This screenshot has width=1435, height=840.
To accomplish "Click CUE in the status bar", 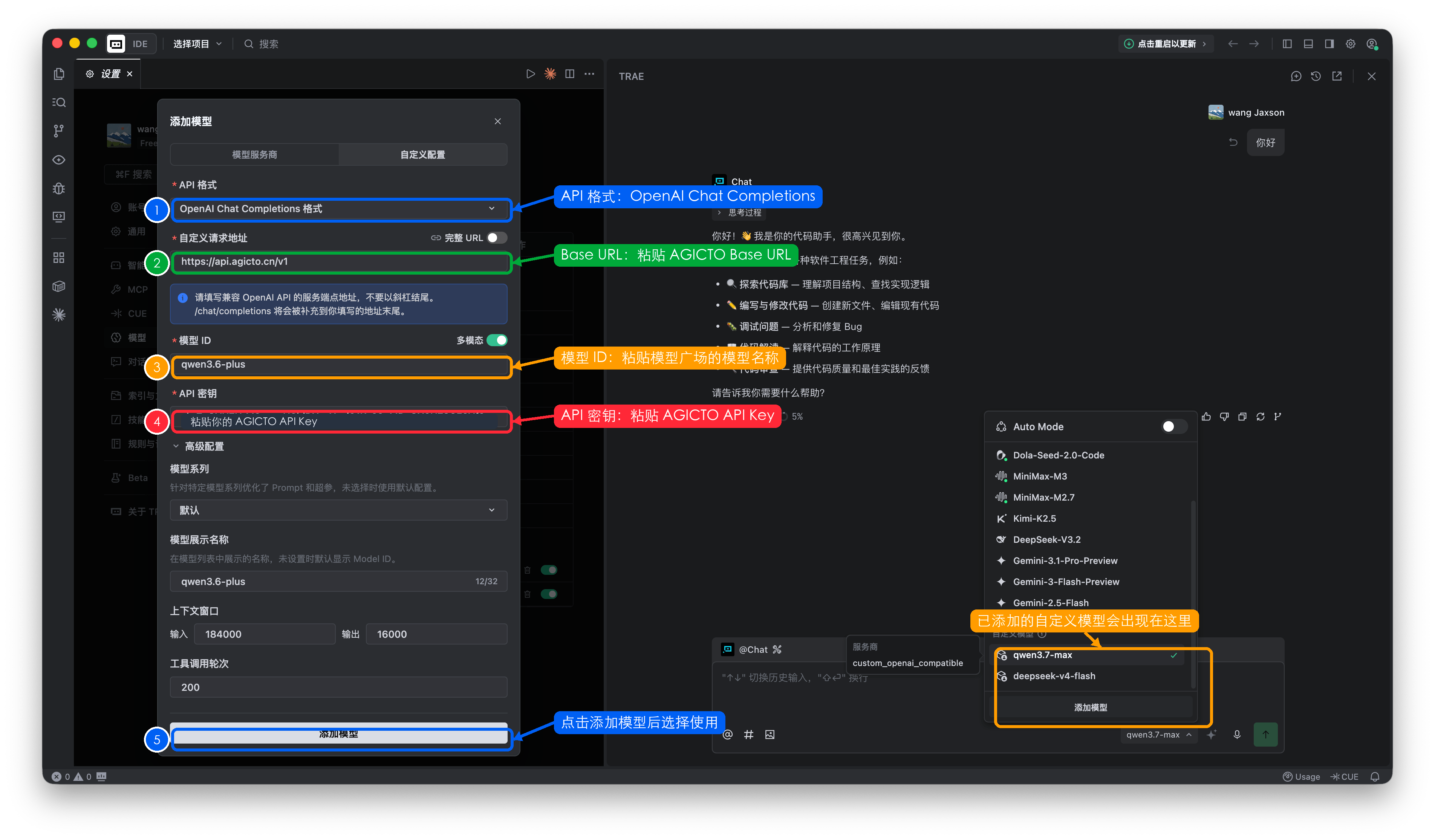I will pyautogui.click(x=1345, y=777).
